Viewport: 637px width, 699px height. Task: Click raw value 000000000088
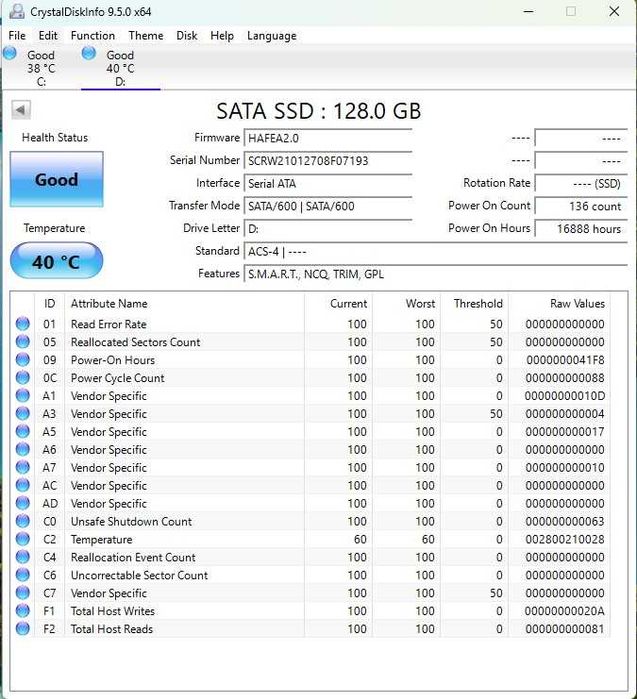pos(565,378)
